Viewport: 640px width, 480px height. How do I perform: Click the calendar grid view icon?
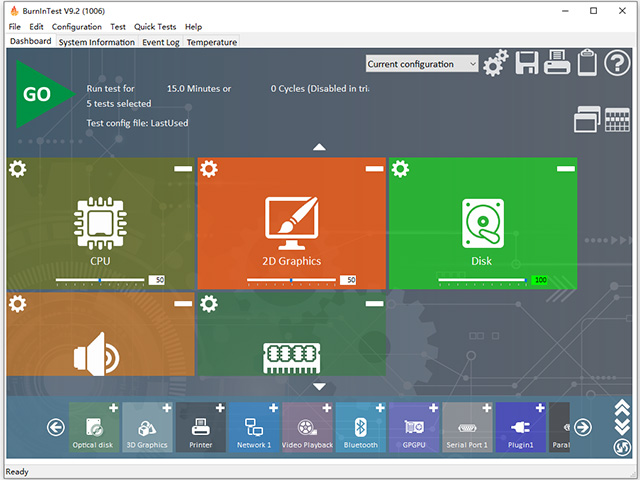click(617, 121)
